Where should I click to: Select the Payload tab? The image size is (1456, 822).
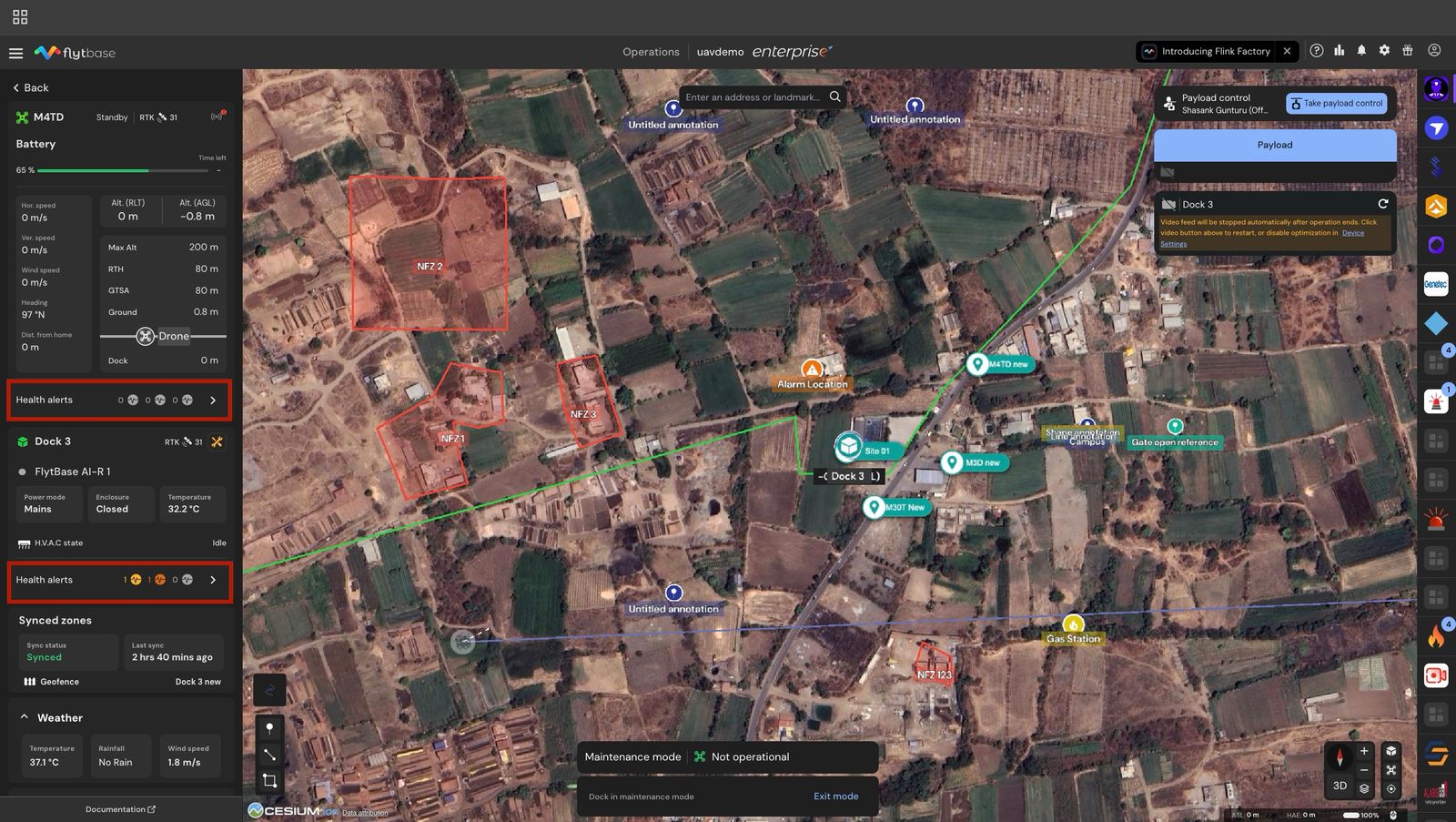pyautogui.click(x=1275, y=145)
